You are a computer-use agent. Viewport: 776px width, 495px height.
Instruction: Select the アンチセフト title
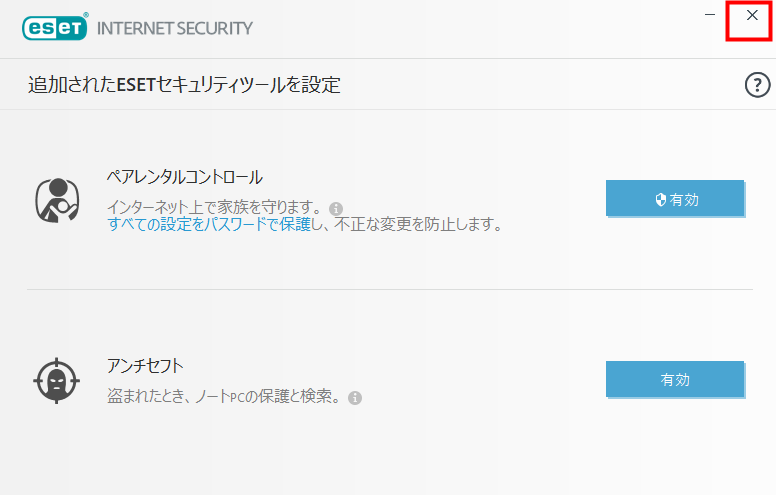[146, 366]
